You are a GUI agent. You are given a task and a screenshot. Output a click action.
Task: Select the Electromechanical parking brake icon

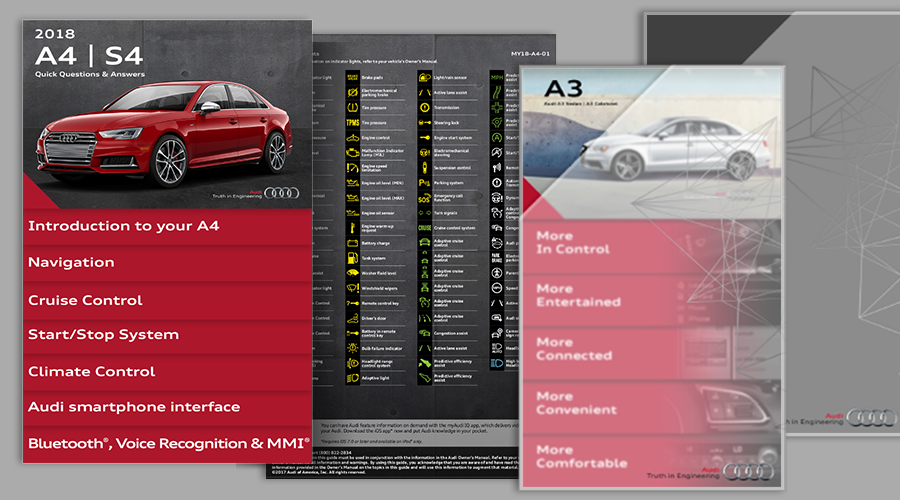click(353, 91)
